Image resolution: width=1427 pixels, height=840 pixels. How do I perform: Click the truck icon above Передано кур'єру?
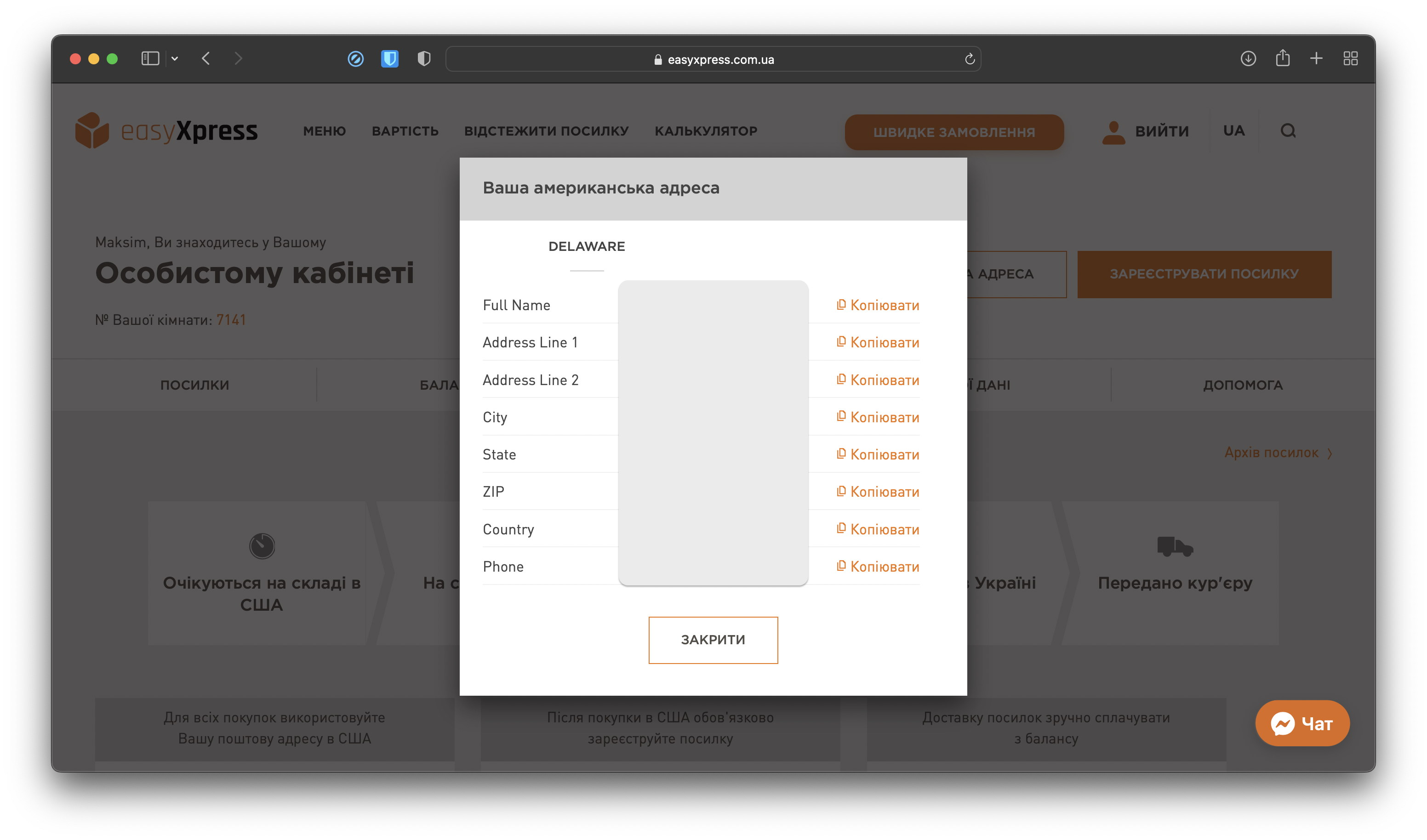pos(1175,546)
